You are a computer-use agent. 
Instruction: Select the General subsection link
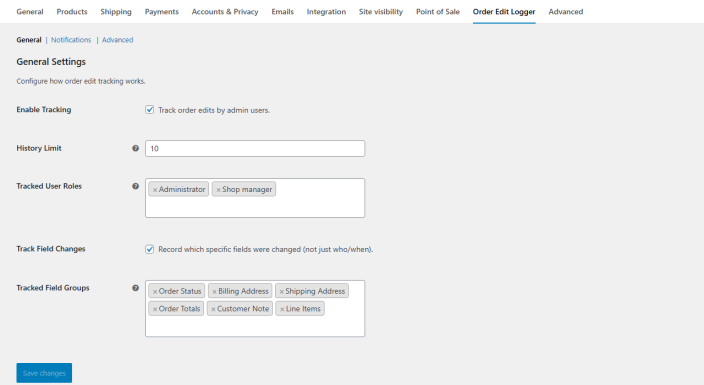pyautogui.click(x=29, y=40)
